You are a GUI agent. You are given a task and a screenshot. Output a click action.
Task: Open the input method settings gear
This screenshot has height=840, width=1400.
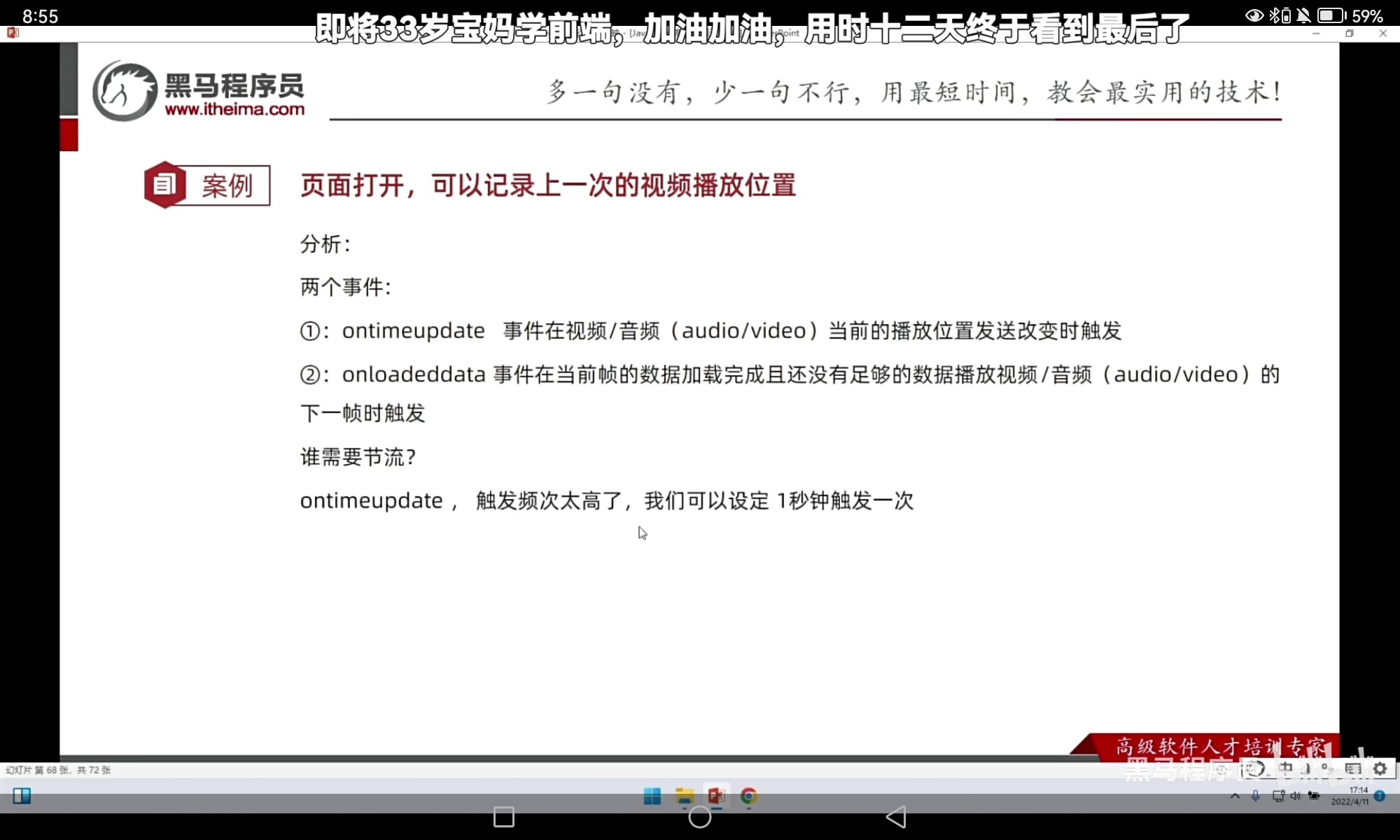(1380, 769)
